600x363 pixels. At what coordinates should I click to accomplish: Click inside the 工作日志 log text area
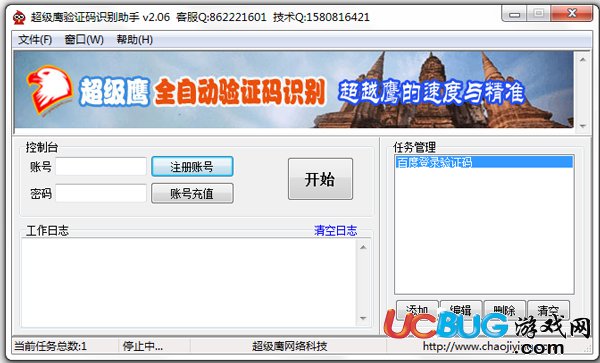pos(189,282)
